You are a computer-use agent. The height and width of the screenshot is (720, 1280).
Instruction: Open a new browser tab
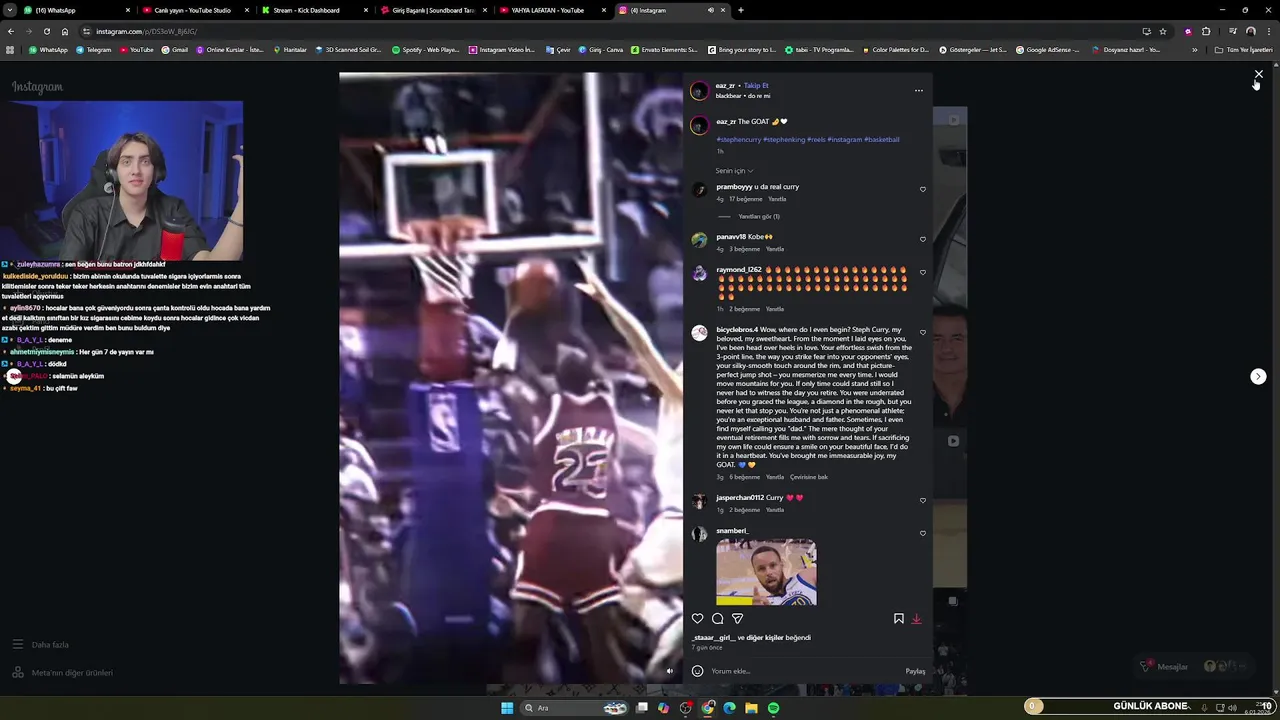pyautogui.click(x=740, y=10)
